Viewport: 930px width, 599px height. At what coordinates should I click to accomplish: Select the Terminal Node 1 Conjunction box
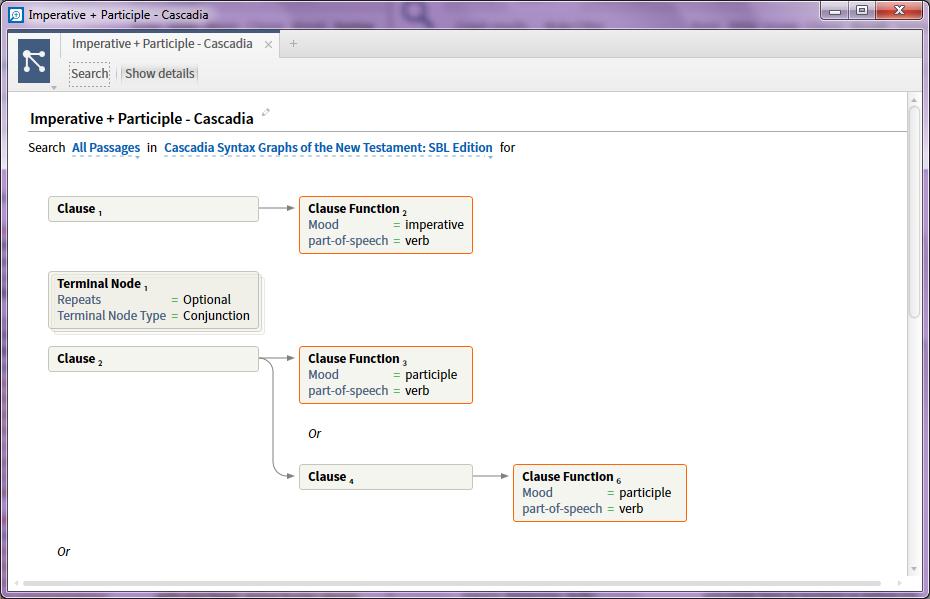pyautogui.click(x=153, y=300)
